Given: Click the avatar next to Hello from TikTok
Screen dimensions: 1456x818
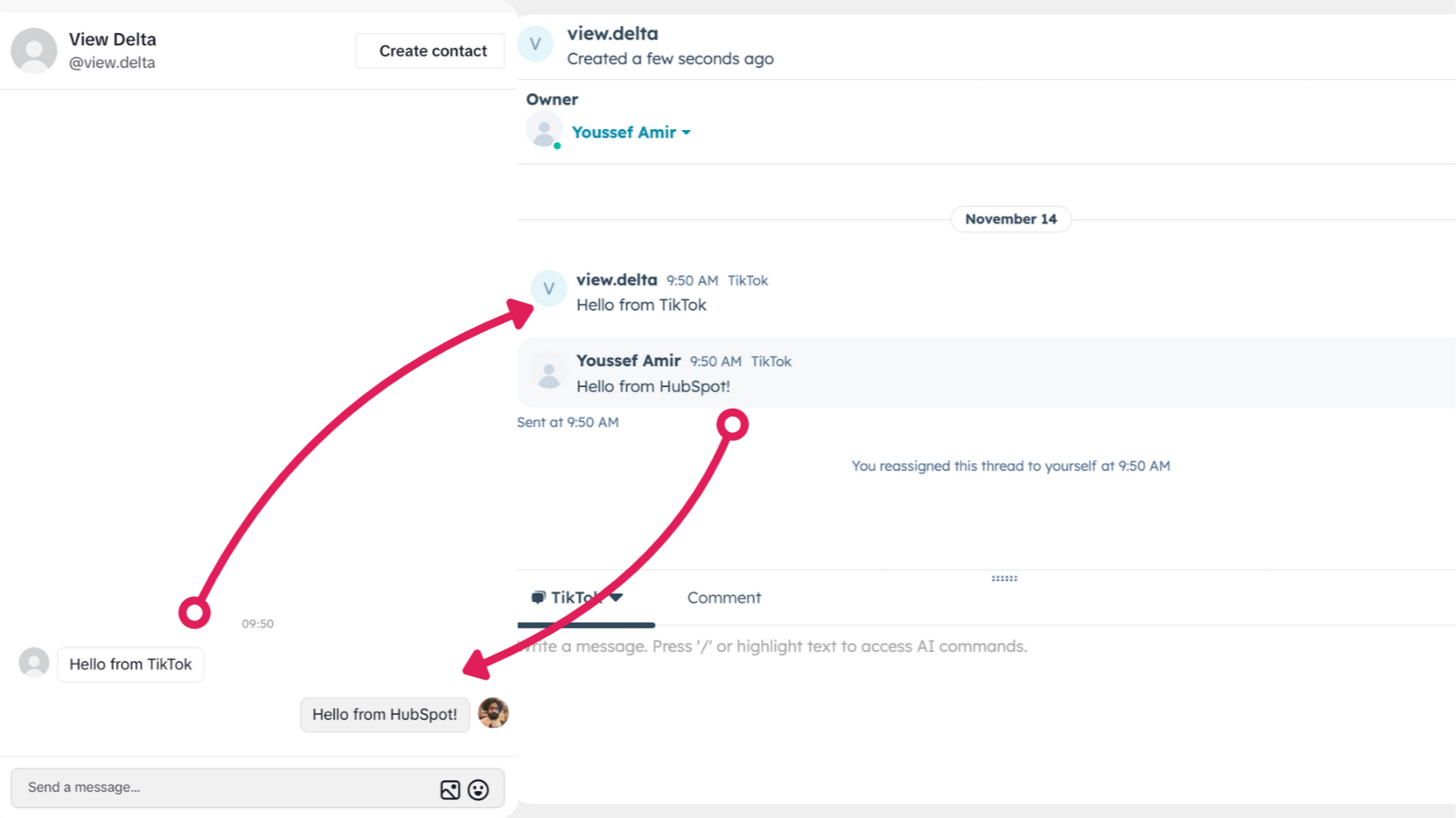Looking at the screenshot, I should [33, 664].
